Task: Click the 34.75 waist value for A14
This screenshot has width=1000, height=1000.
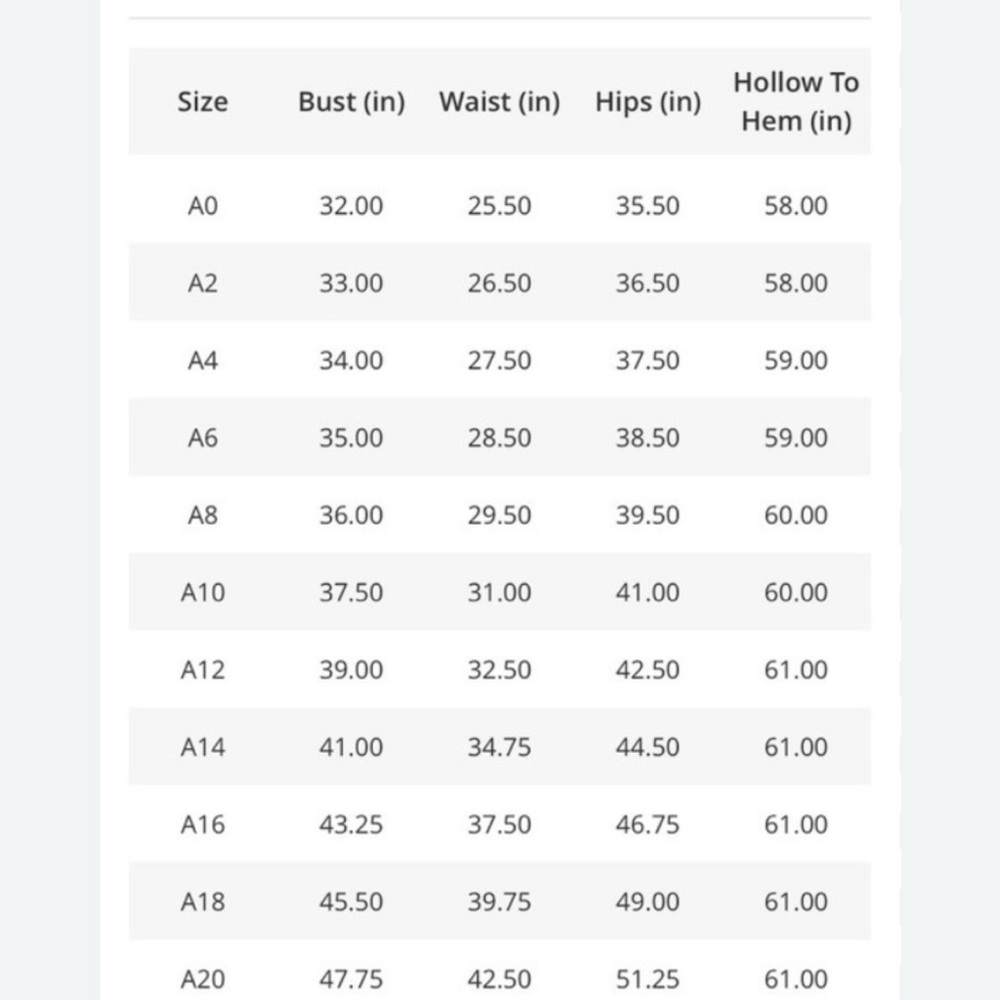Action: click(499, 747)
